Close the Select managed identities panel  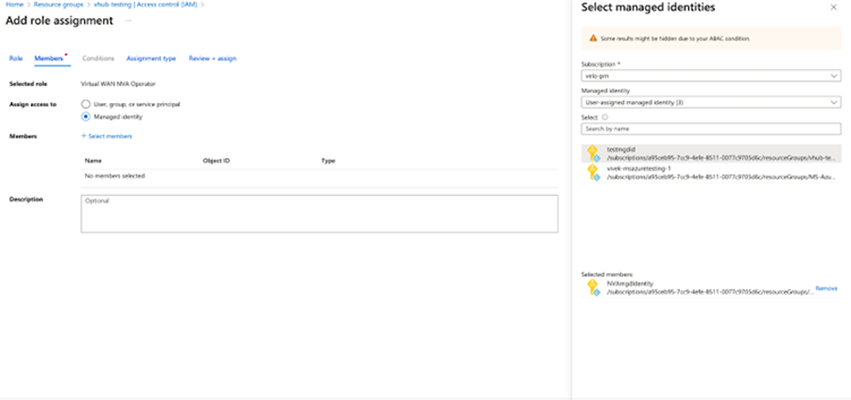coord(834,7)
